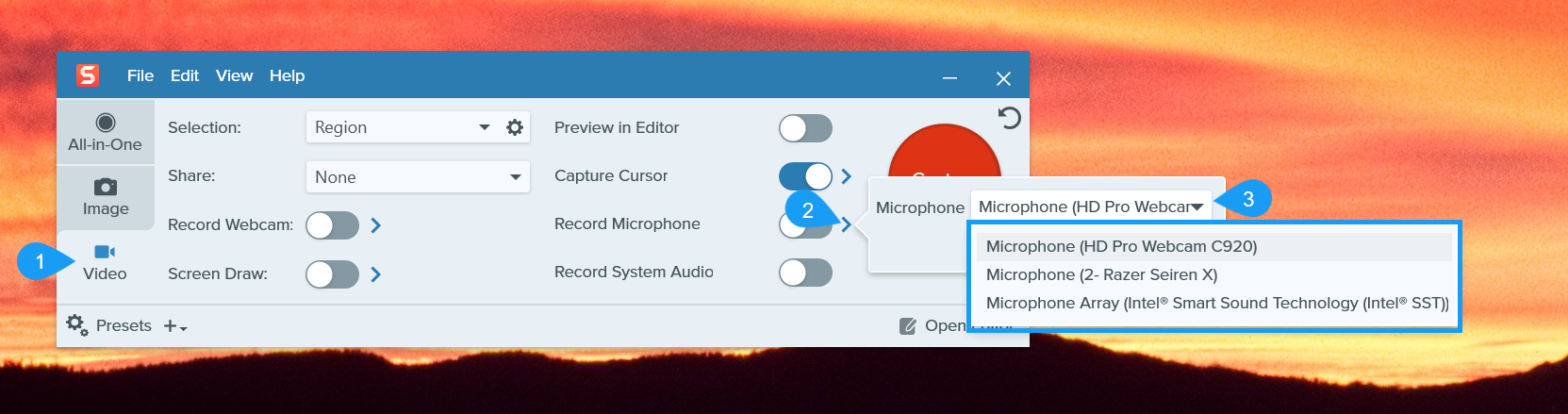Open the Share dropdown set to None
Viewport: 1568px width, 414px height.
pyautogui.click(x=418, y=177)
